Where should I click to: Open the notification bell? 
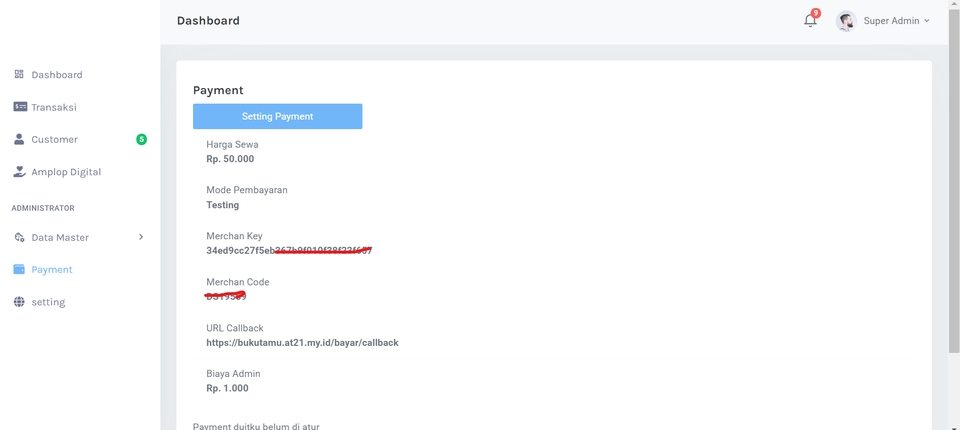click(x=810, y=21)
